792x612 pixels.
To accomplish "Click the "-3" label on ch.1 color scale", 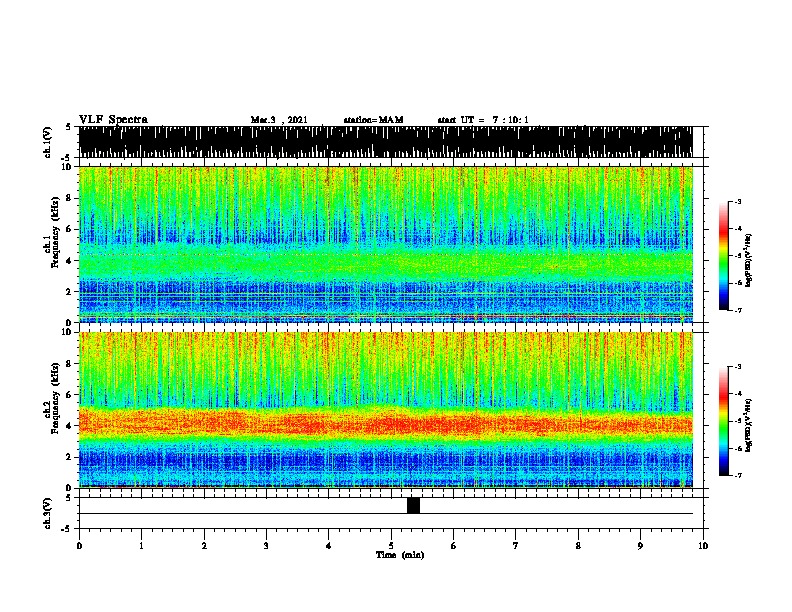I will tap(738, 202).
